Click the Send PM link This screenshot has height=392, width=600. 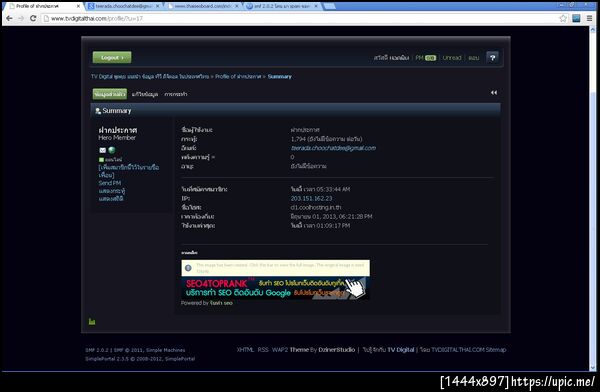110,183
